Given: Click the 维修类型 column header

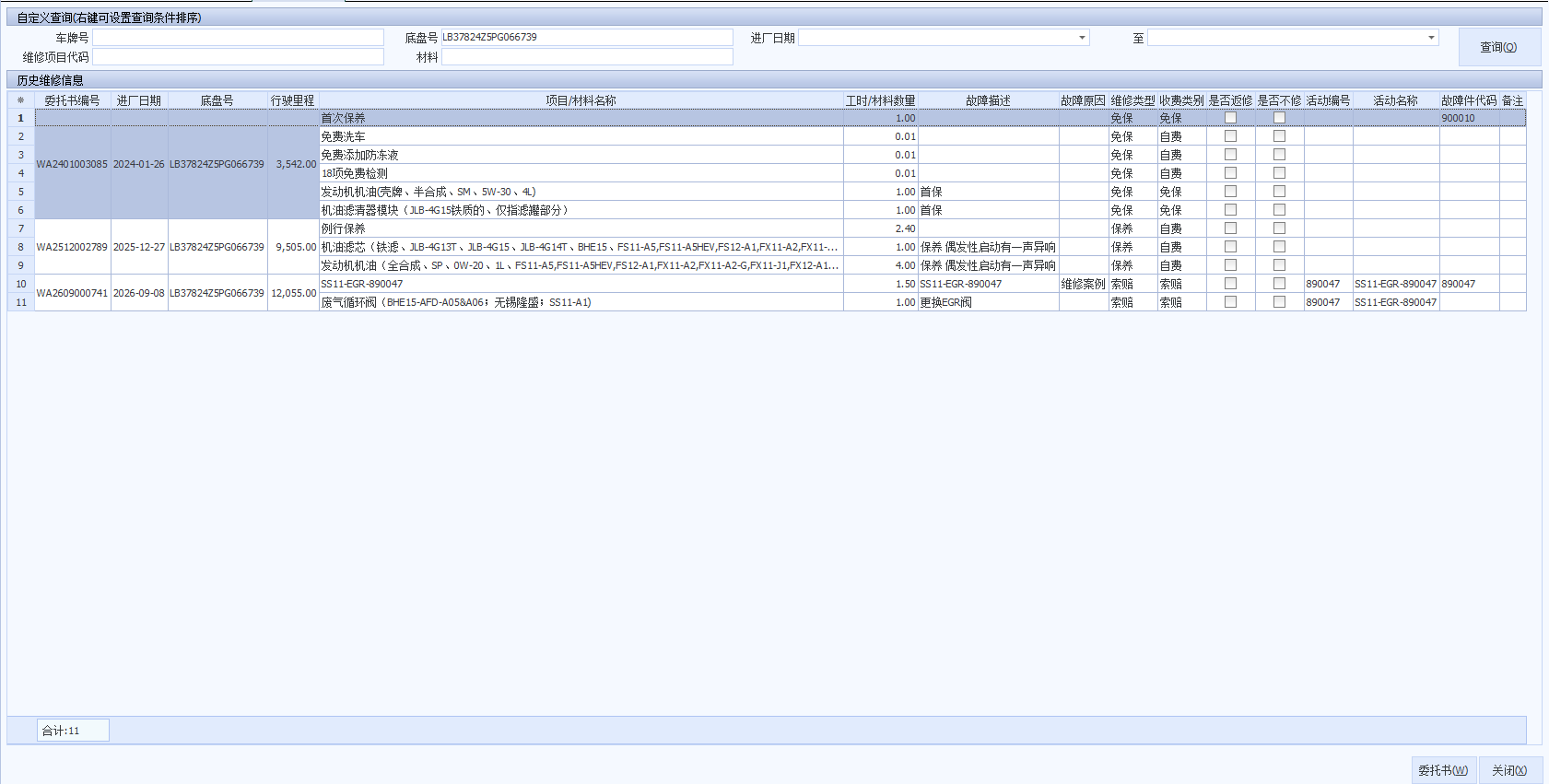Looking at the screenshot, I should pyautogui.click(x=1133, y=100).
